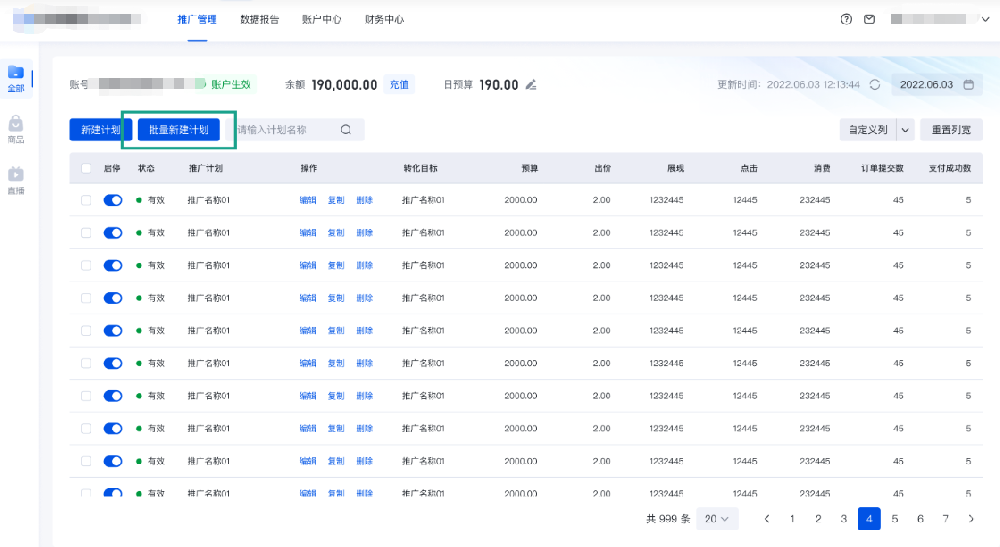Open the 财务中心 tab
Image resolution: width=1000 pixels, height=547 pixels.
point(384,19)
